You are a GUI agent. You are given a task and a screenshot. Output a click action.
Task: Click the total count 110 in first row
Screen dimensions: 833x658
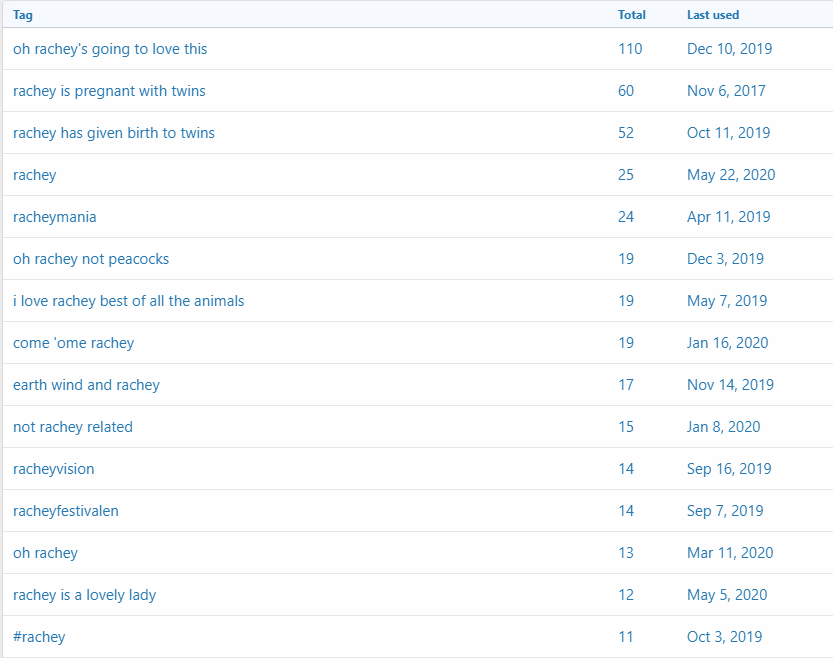tap(630, 49)
